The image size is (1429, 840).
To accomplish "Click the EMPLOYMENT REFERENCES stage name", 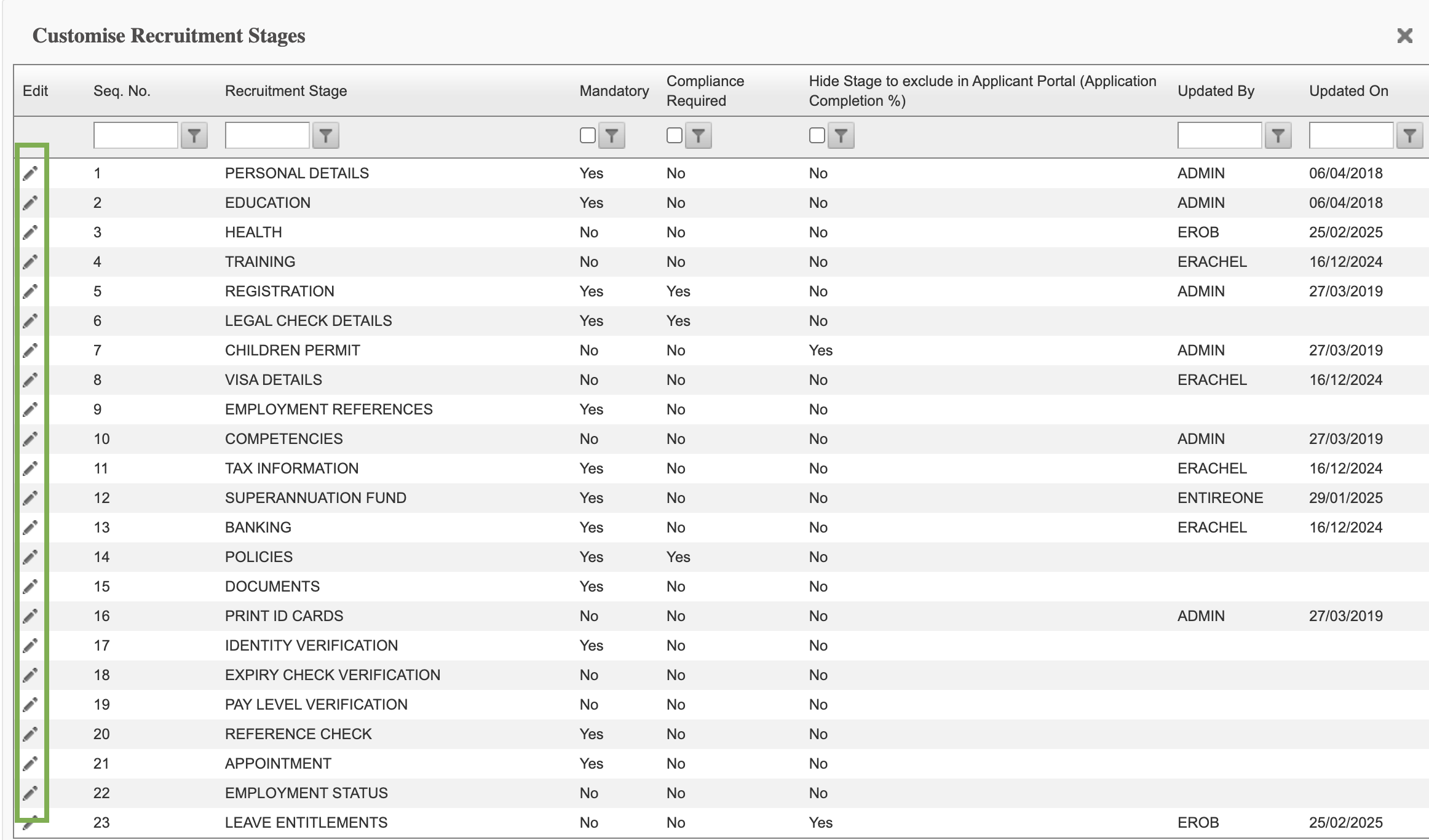I will coord(329,410).
